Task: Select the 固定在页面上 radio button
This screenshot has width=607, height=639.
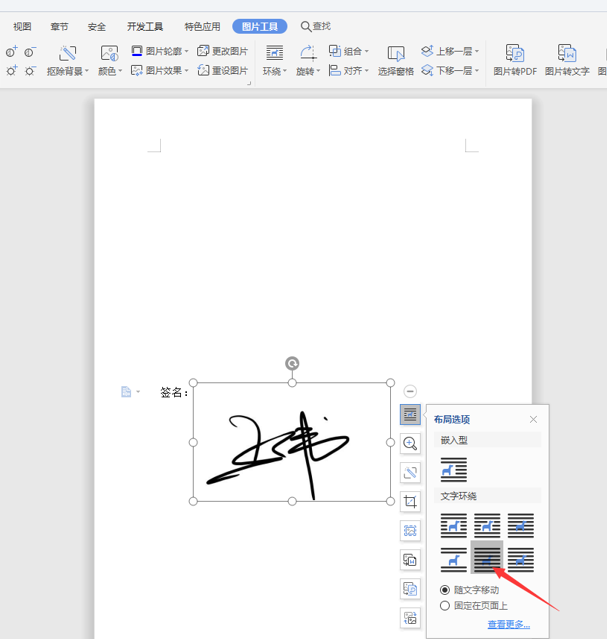Action: 445,606
